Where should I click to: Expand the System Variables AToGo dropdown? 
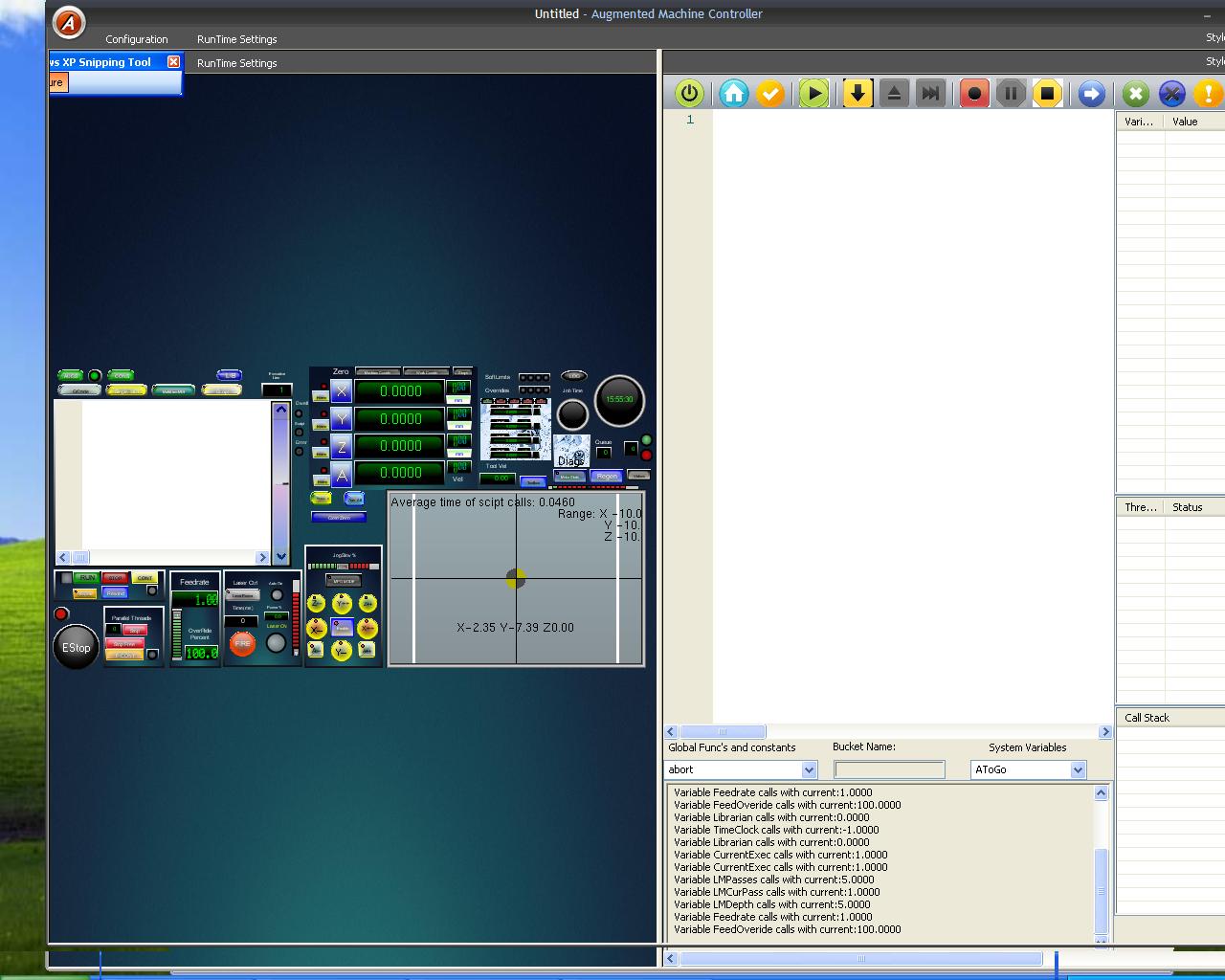(x=1078, y=769)
